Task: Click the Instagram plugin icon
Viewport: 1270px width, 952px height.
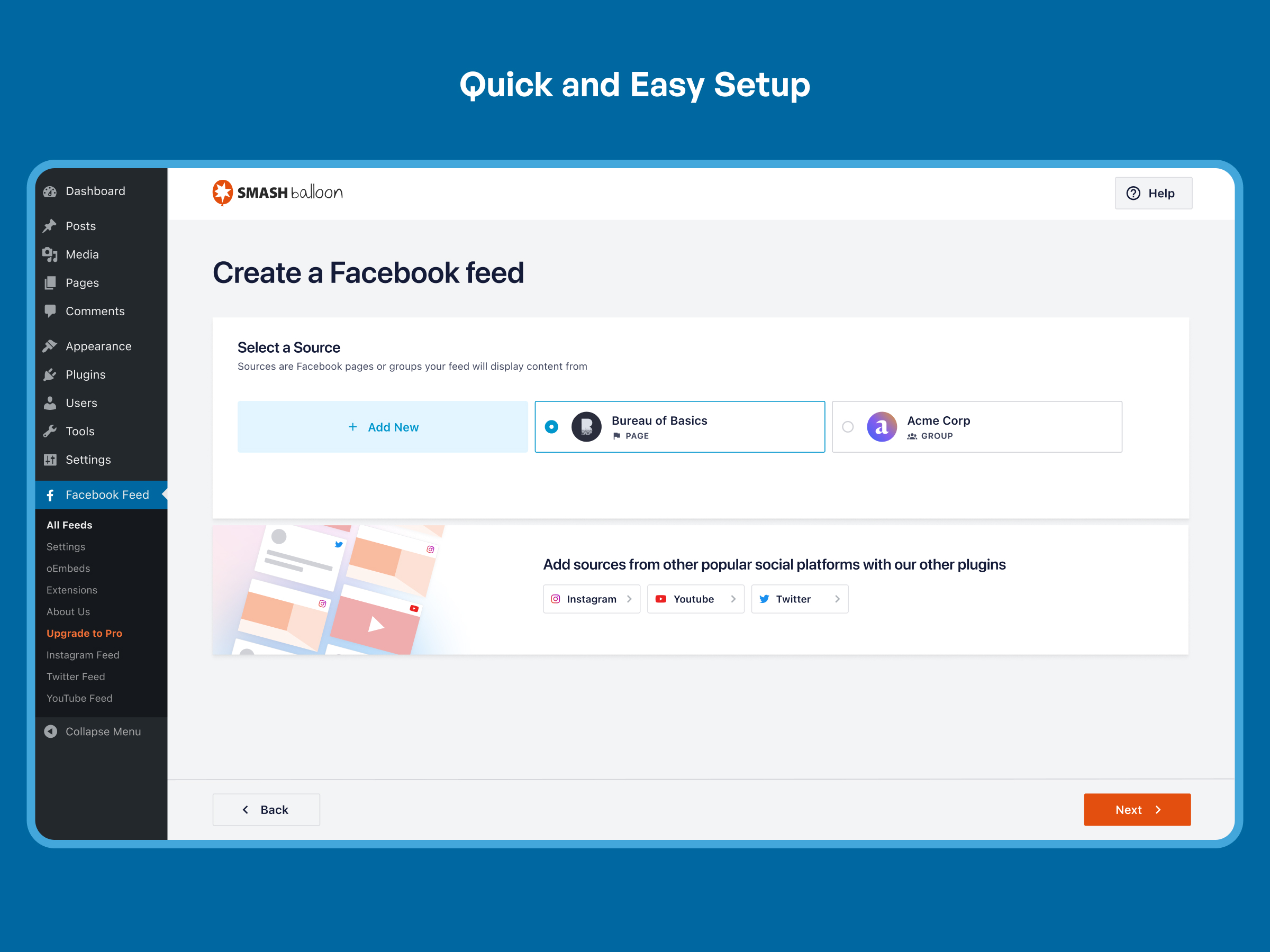Action: [x=555, y=599]
